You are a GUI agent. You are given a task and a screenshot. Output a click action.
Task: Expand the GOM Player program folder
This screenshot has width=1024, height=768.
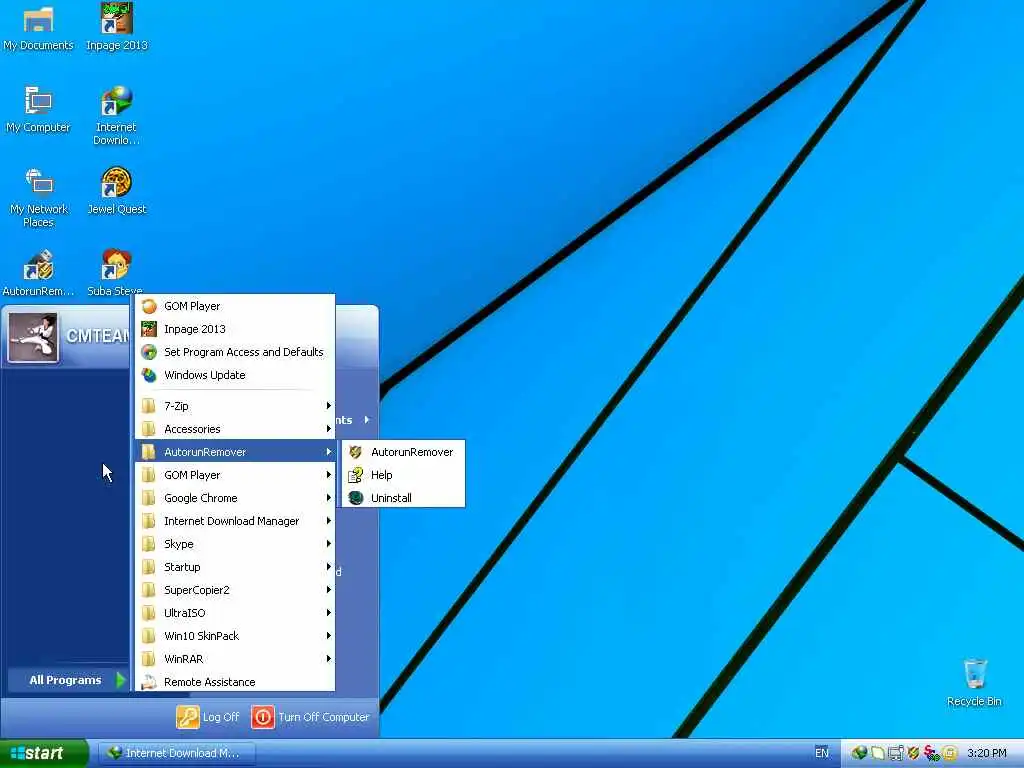click(x=235, y=475)
